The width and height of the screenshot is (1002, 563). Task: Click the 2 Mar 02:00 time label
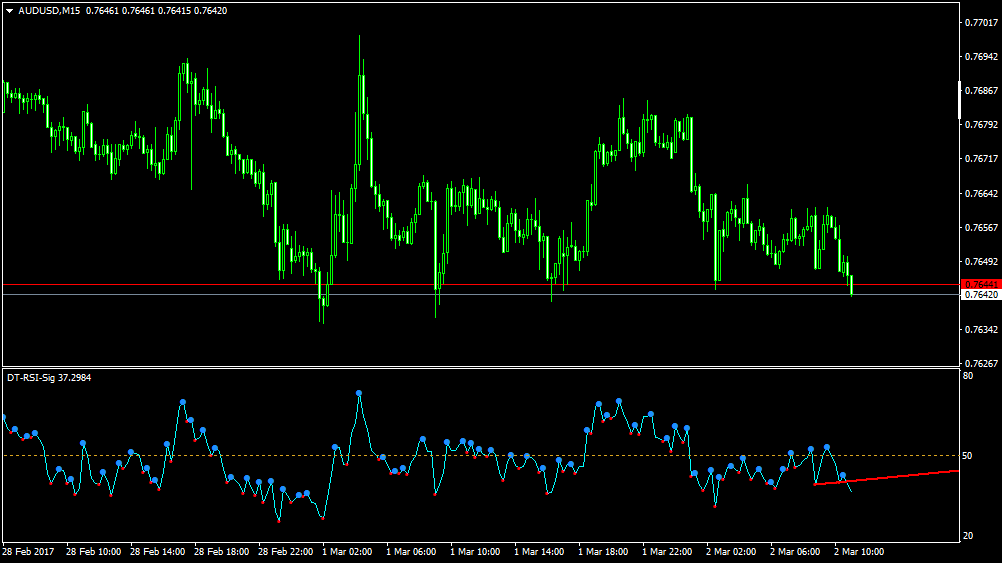(731, 551)
